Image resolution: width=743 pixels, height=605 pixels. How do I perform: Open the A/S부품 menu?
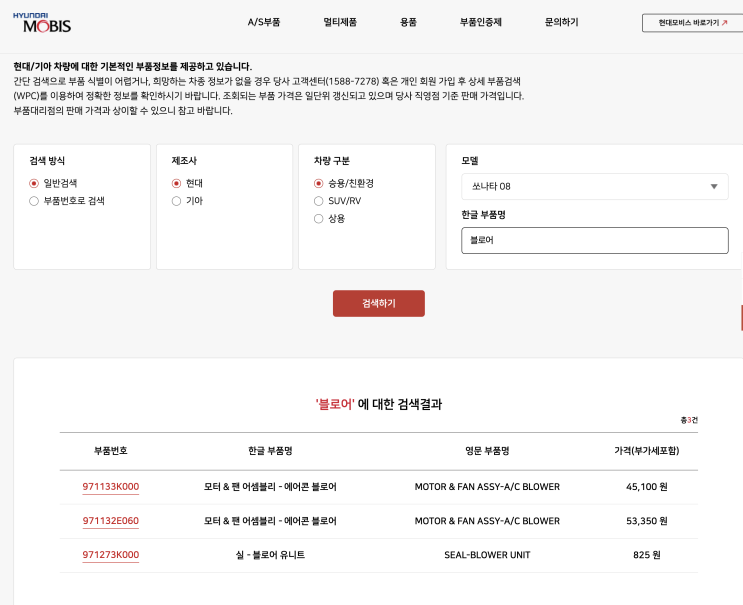(264, 22)
